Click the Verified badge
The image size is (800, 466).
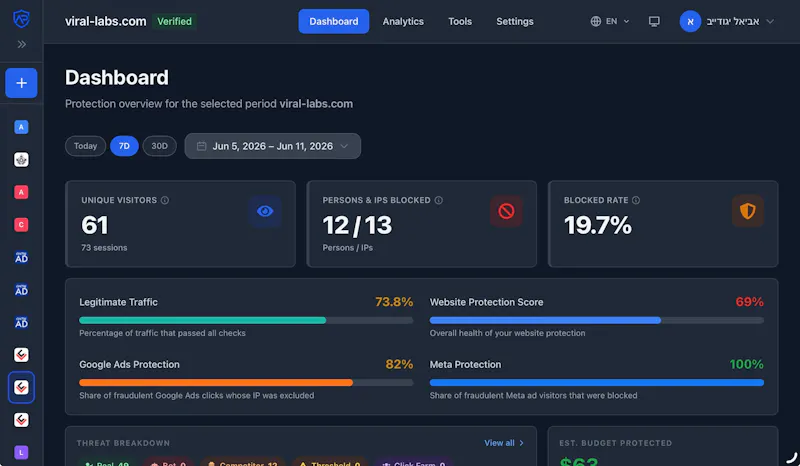tap(174, 21)
